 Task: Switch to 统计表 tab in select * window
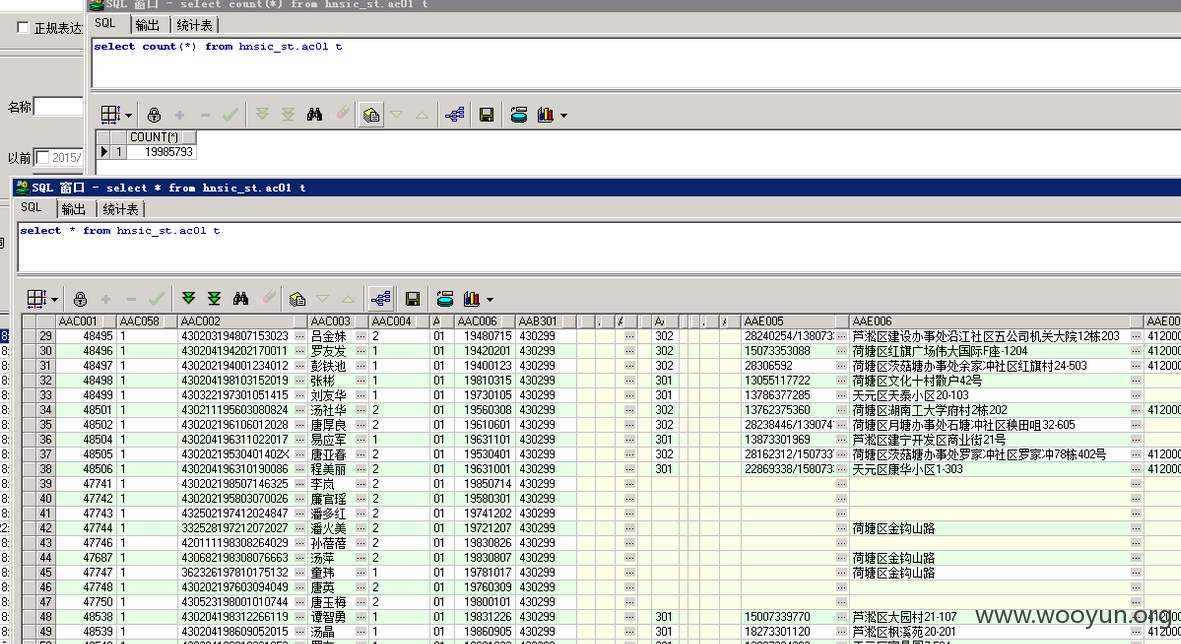click(x=120, y=209)
